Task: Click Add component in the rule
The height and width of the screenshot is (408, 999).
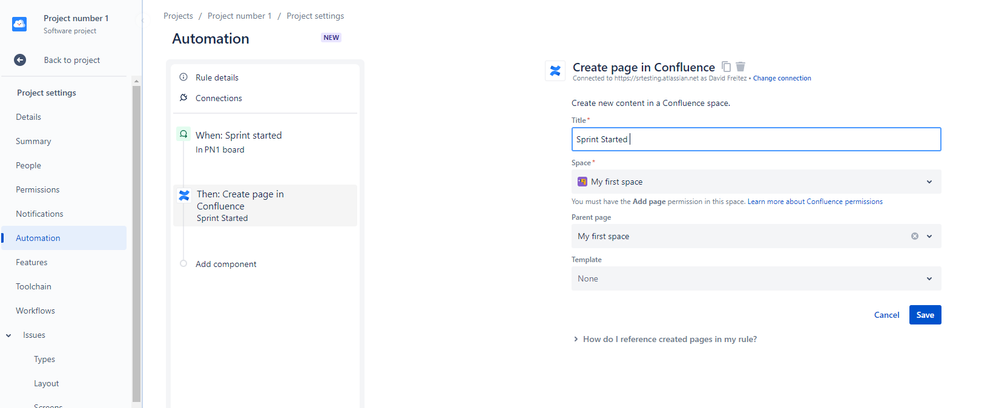Action: [x=226, y=264]
